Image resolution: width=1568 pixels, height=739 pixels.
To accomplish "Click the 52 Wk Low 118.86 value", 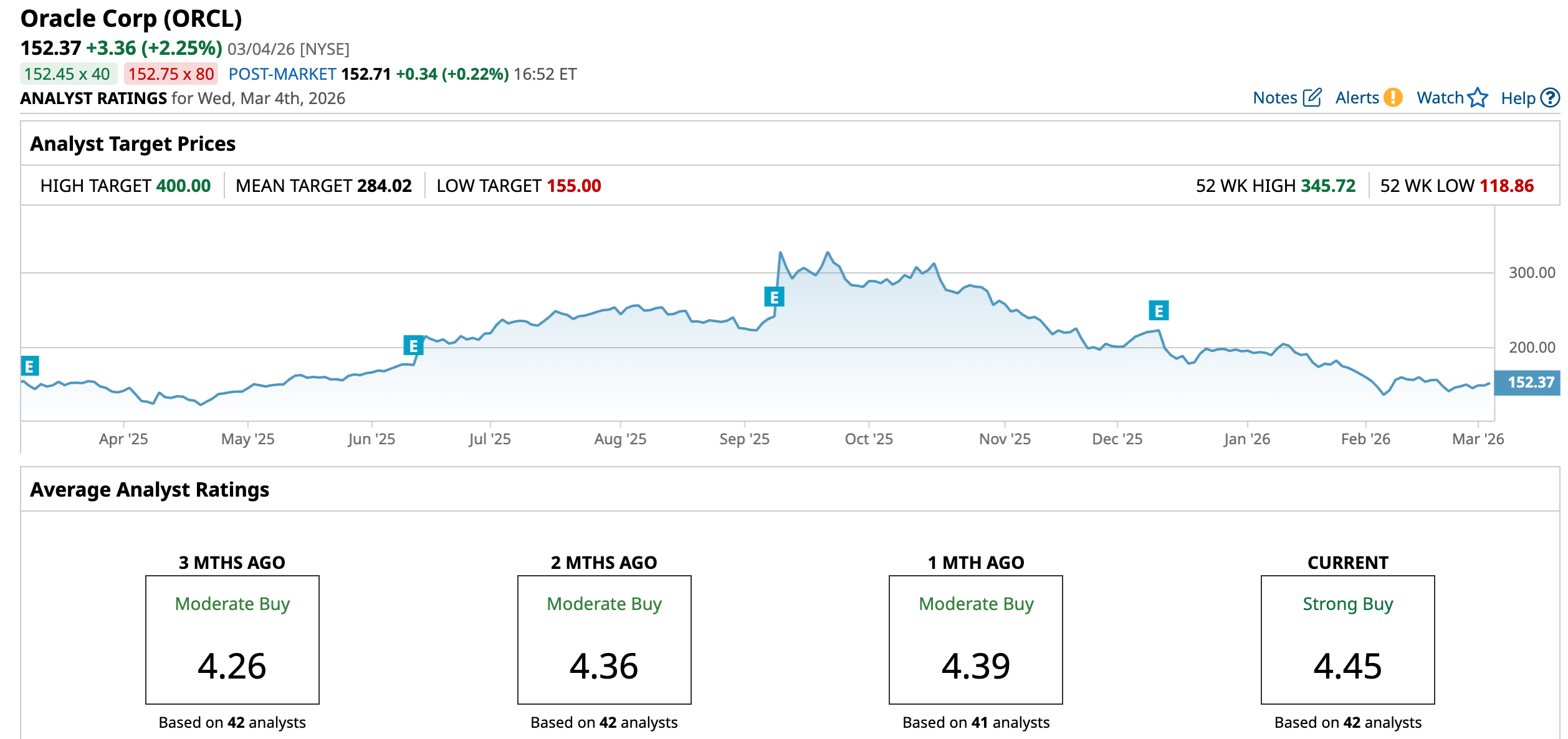I will pyautogui.click(x=1506, y=186).
